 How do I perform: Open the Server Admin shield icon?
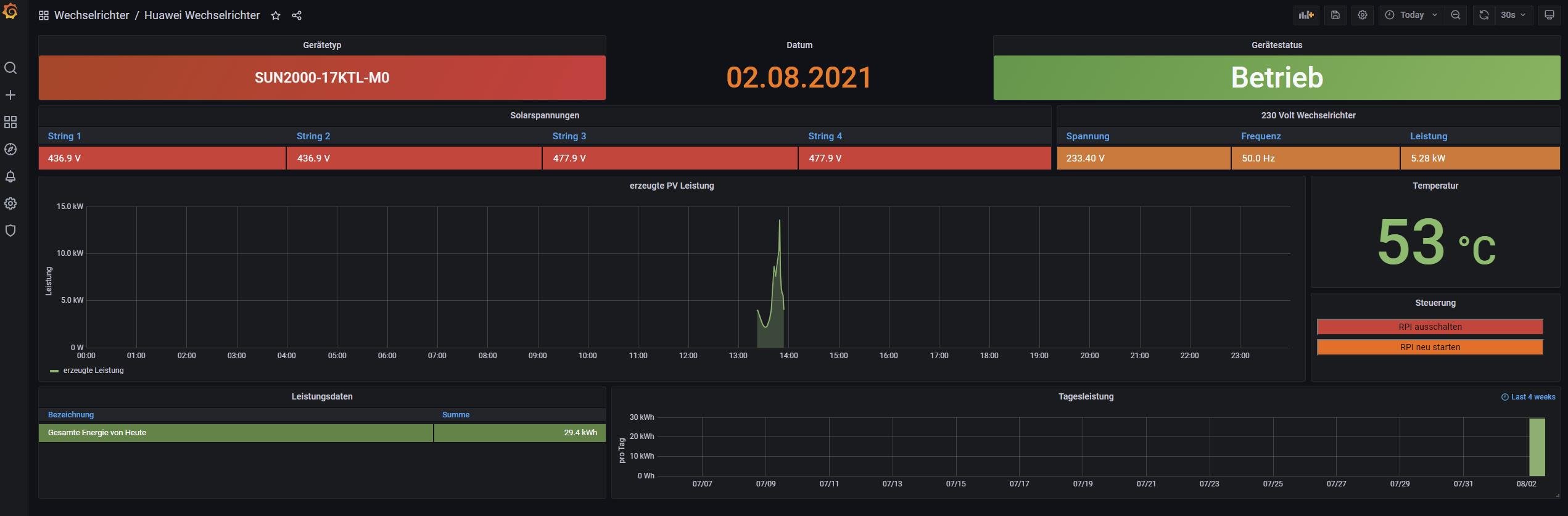(x=10, y=231)
